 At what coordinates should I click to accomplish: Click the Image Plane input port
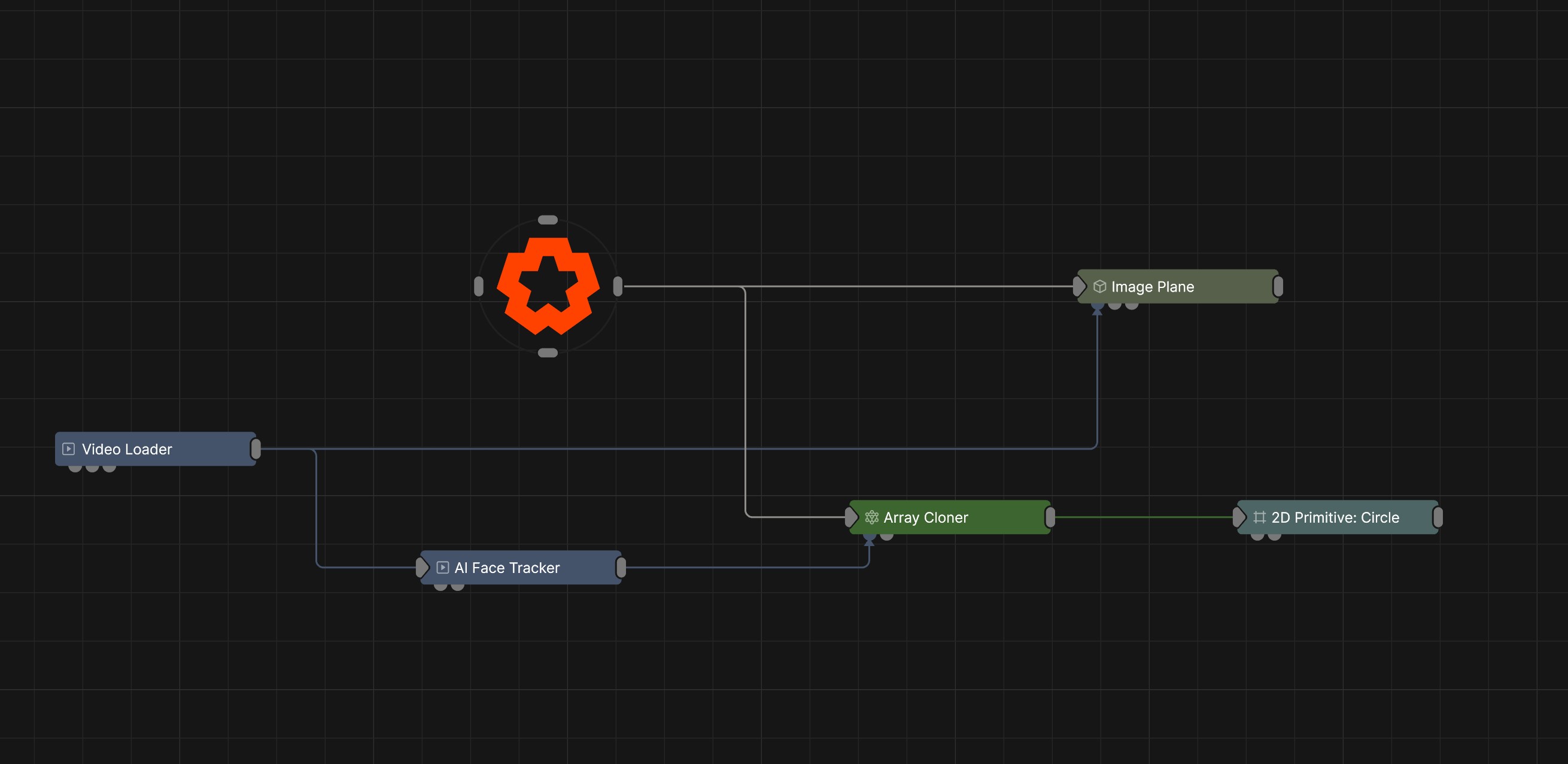tap(1078, 286)
